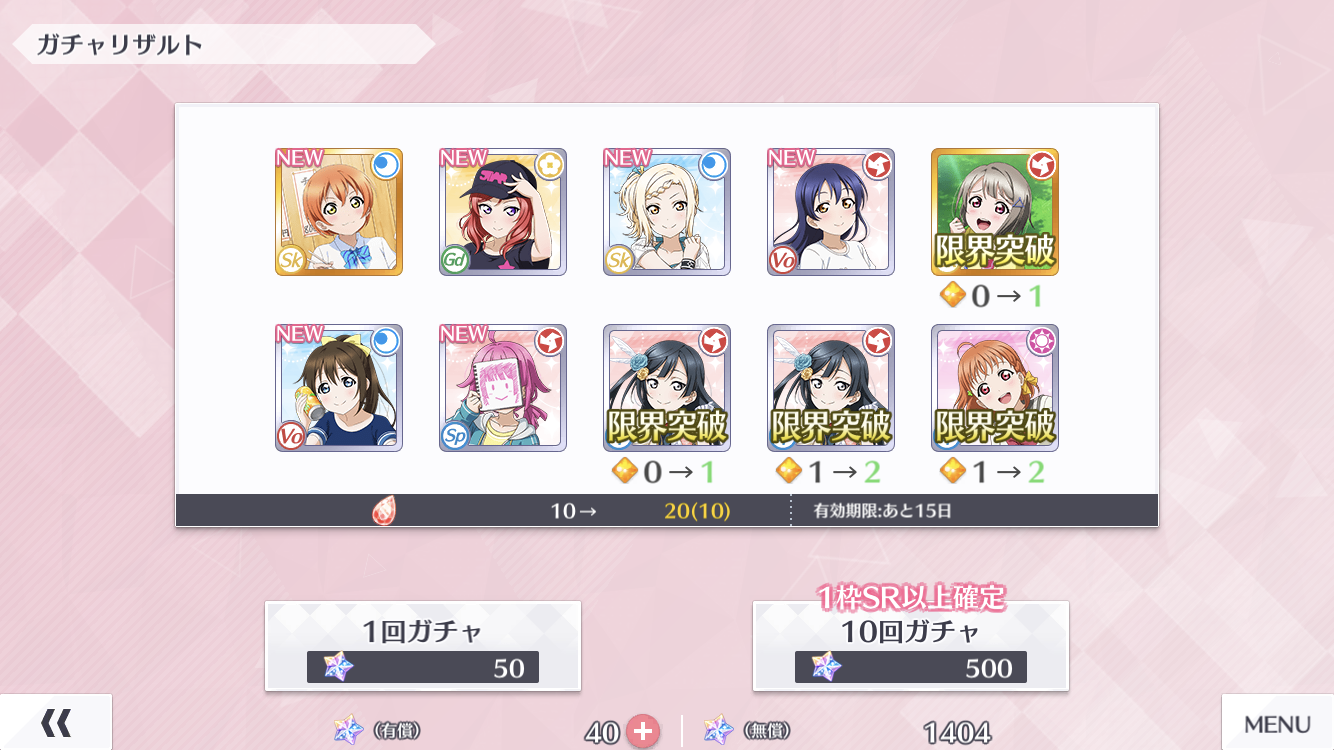
Task: Open the blonde braided girl card
Action: point(667,212)
